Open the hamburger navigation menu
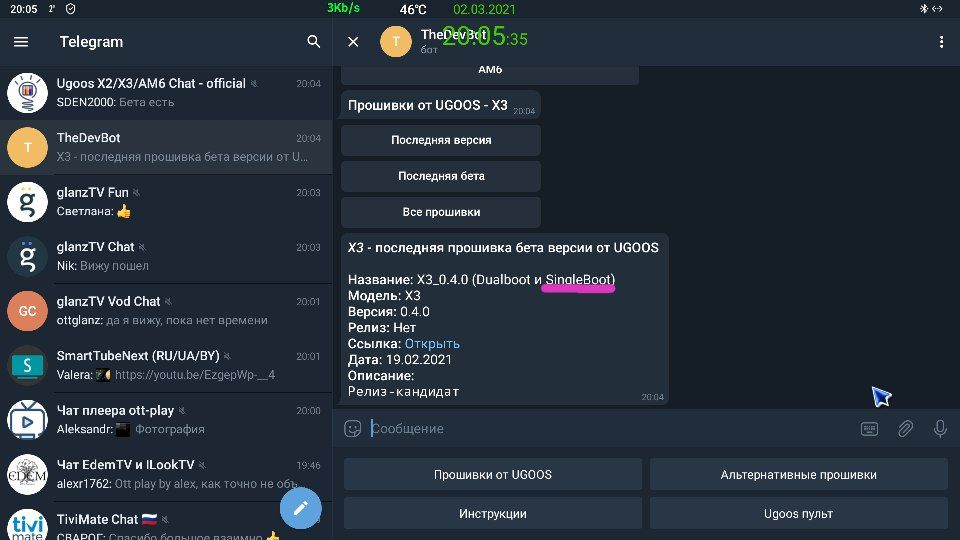 click(x=21, y=42)
